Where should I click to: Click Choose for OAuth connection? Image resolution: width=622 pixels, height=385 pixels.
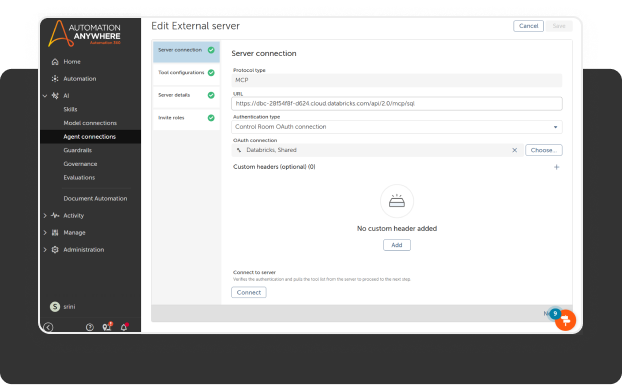pos(544,150)
